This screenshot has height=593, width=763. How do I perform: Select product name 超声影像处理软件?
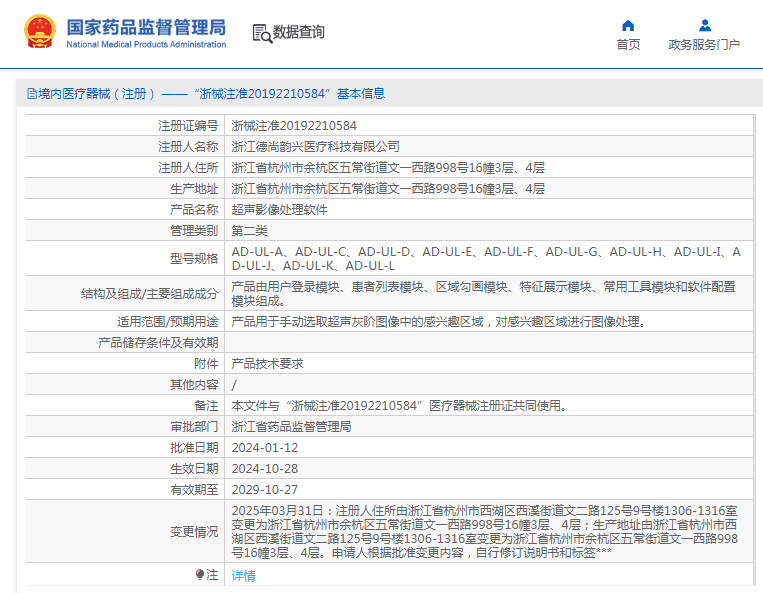coord(279,210)
